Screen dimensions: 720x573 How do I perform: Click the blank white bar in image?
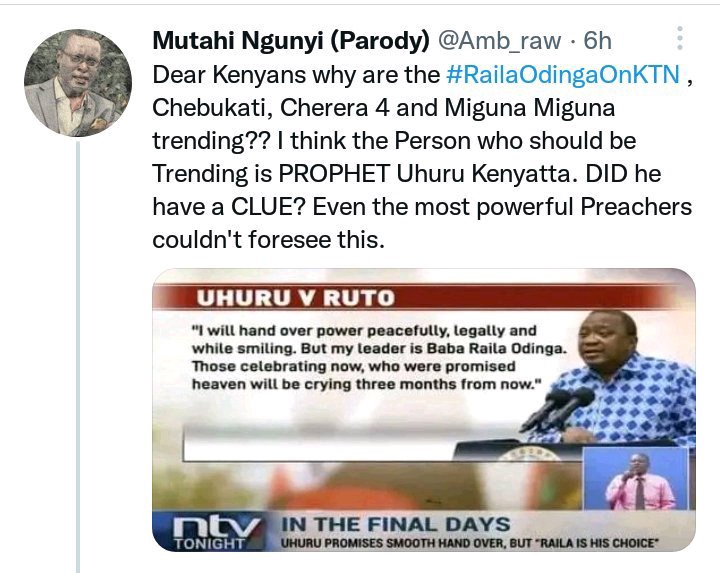319,444
